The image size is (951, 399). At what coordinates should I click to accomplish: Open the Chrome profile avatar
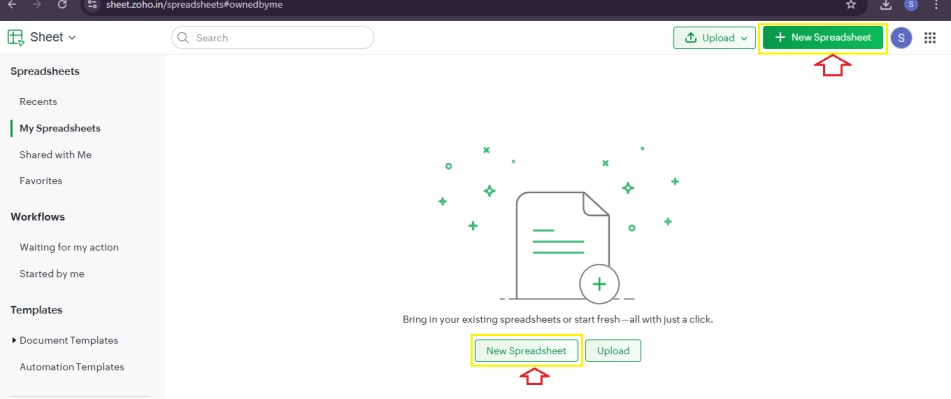[911, 5]
